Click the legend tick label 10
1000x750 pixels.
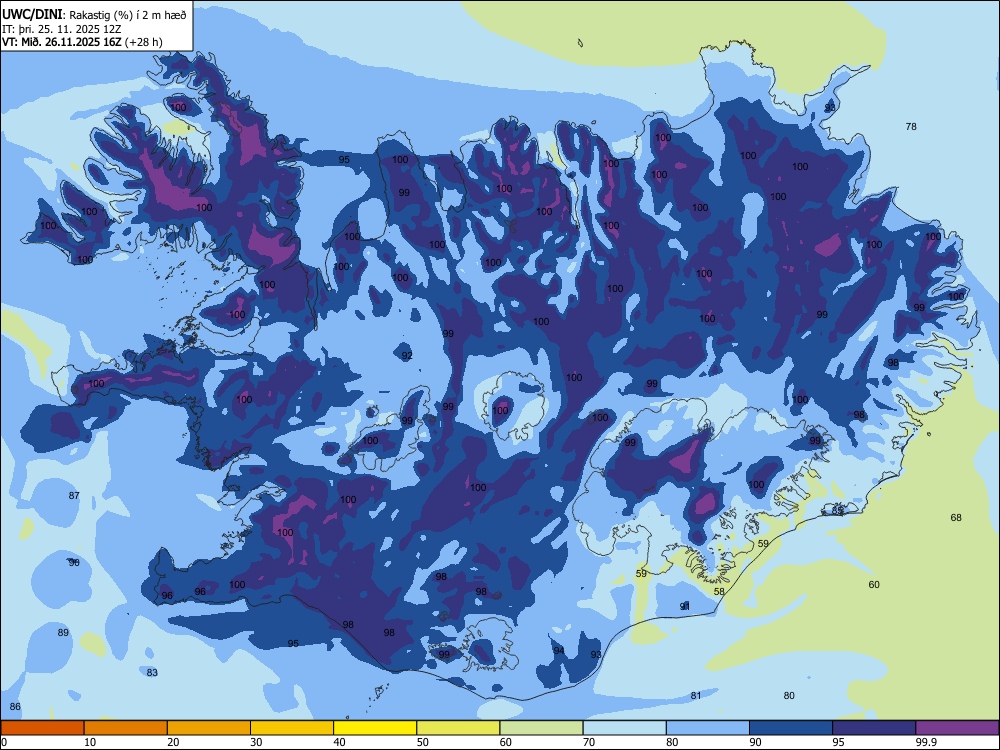pyautogui.click(x=90, y=742)
